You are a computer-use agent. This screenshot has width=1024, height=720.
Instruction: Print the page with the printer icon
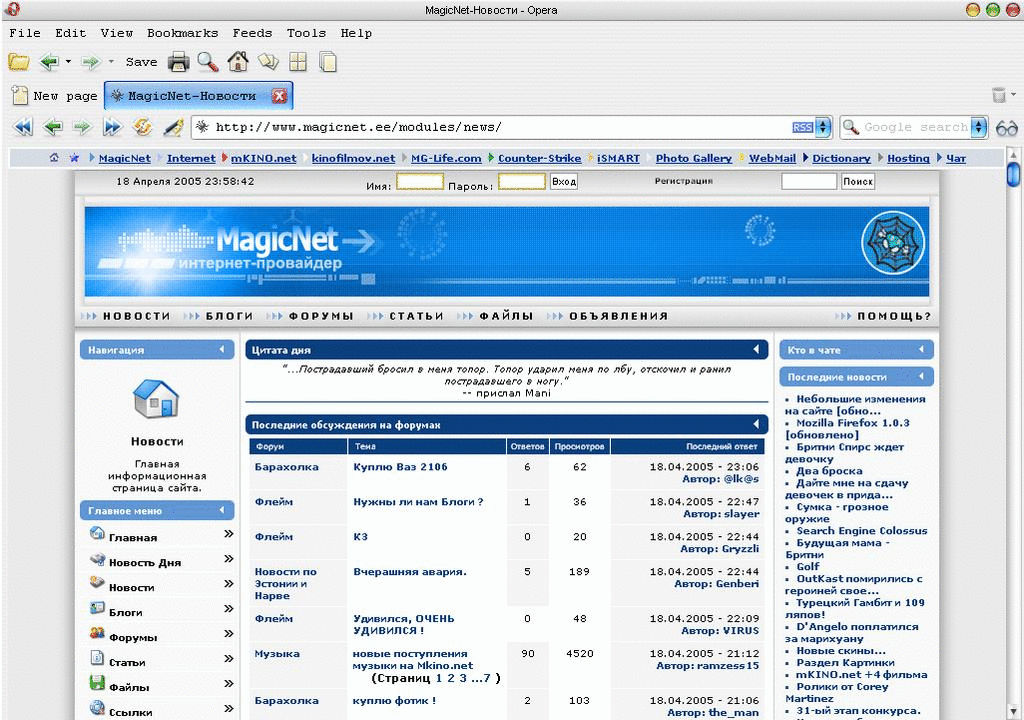178,62
